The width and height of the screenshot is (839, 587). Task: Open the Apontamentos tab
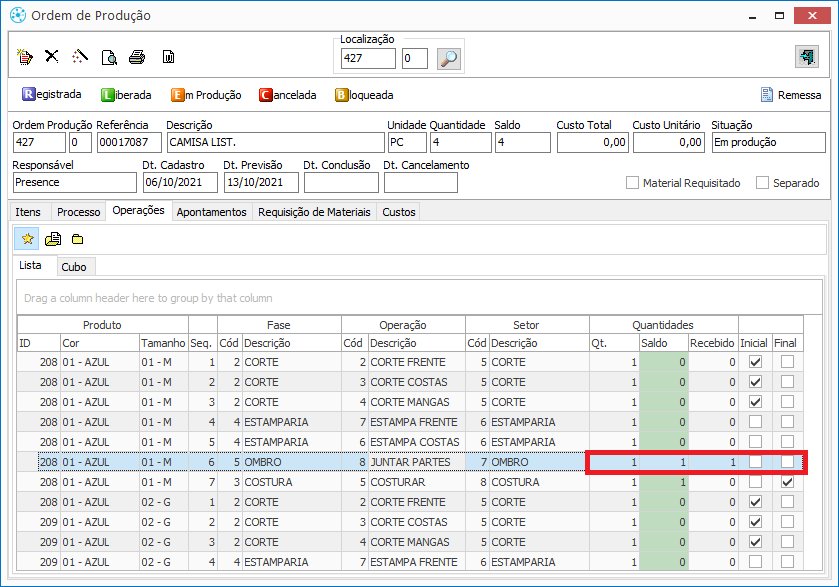pyautogui.click(x=211, y=212)
